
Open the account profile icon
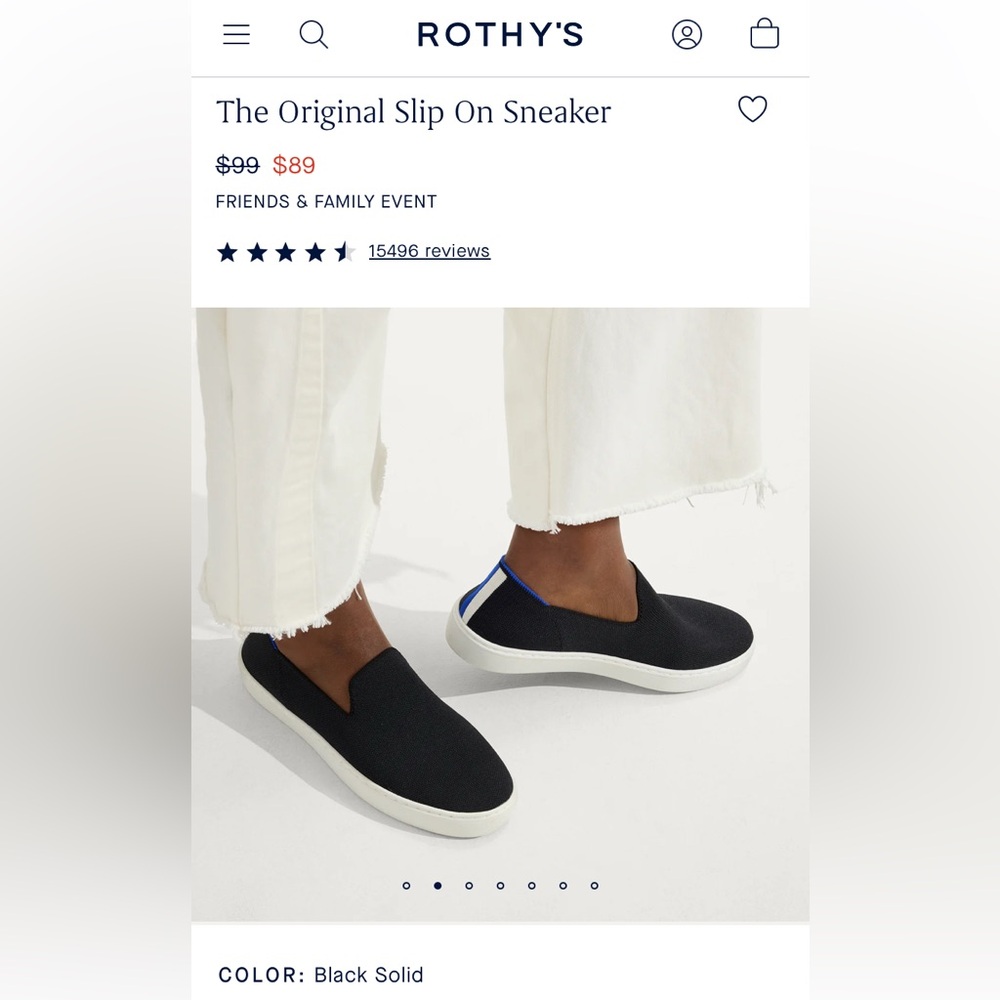(x=687, y=34)
